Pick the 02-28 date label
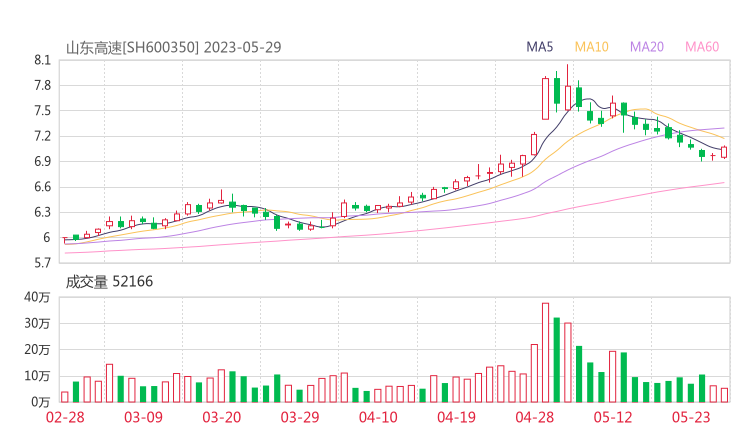This screenshot has height=440, width=740. click(65, 417)
